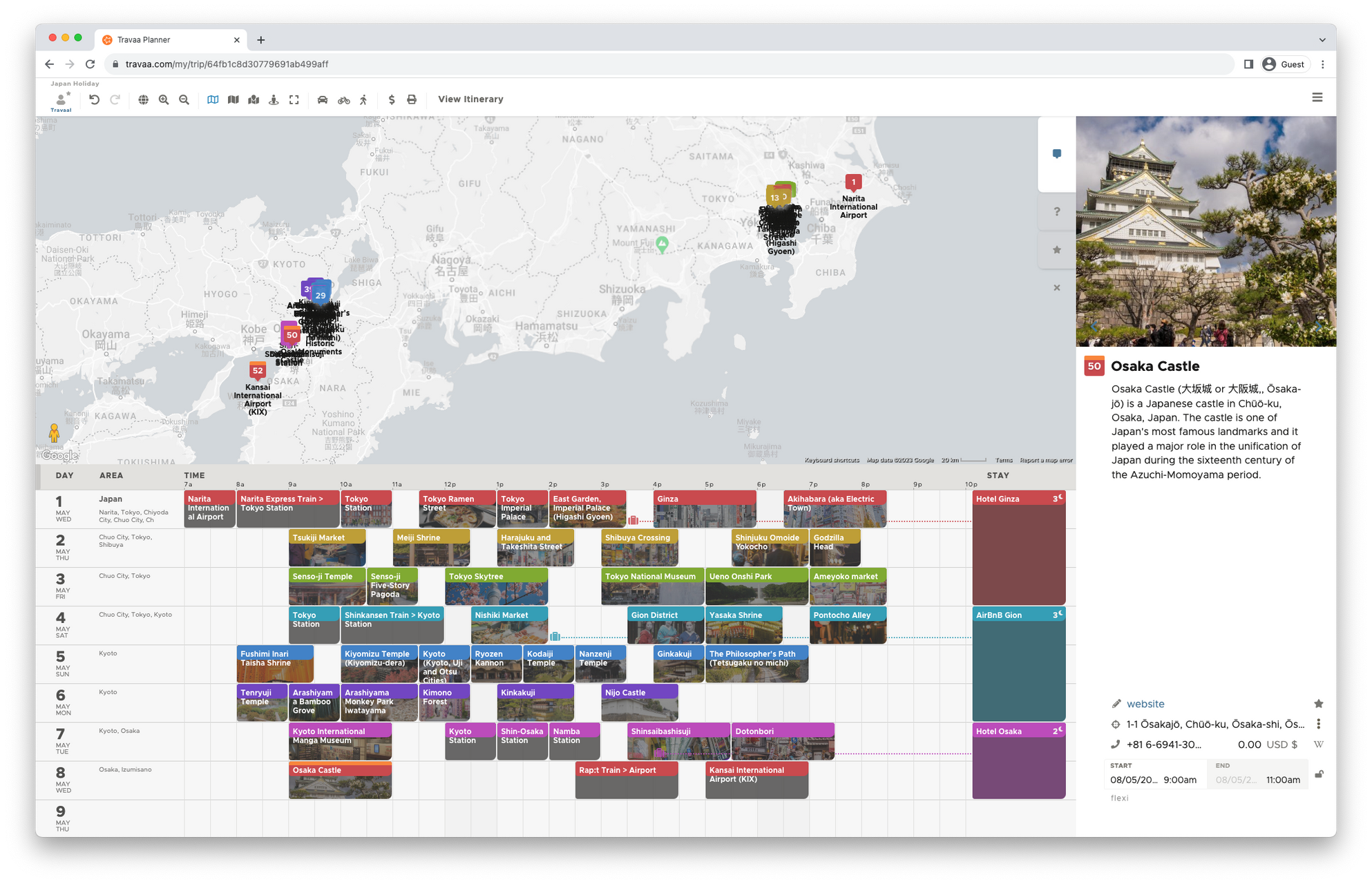Toggle fullscreen map mode
1372x884 pixels.
294,99
